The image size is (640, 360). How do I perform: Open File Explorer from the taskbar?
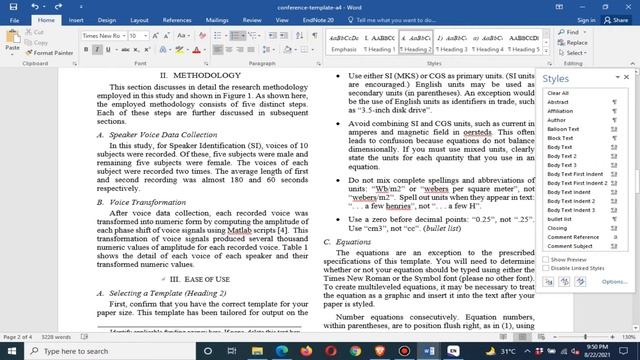pos(257,351)
